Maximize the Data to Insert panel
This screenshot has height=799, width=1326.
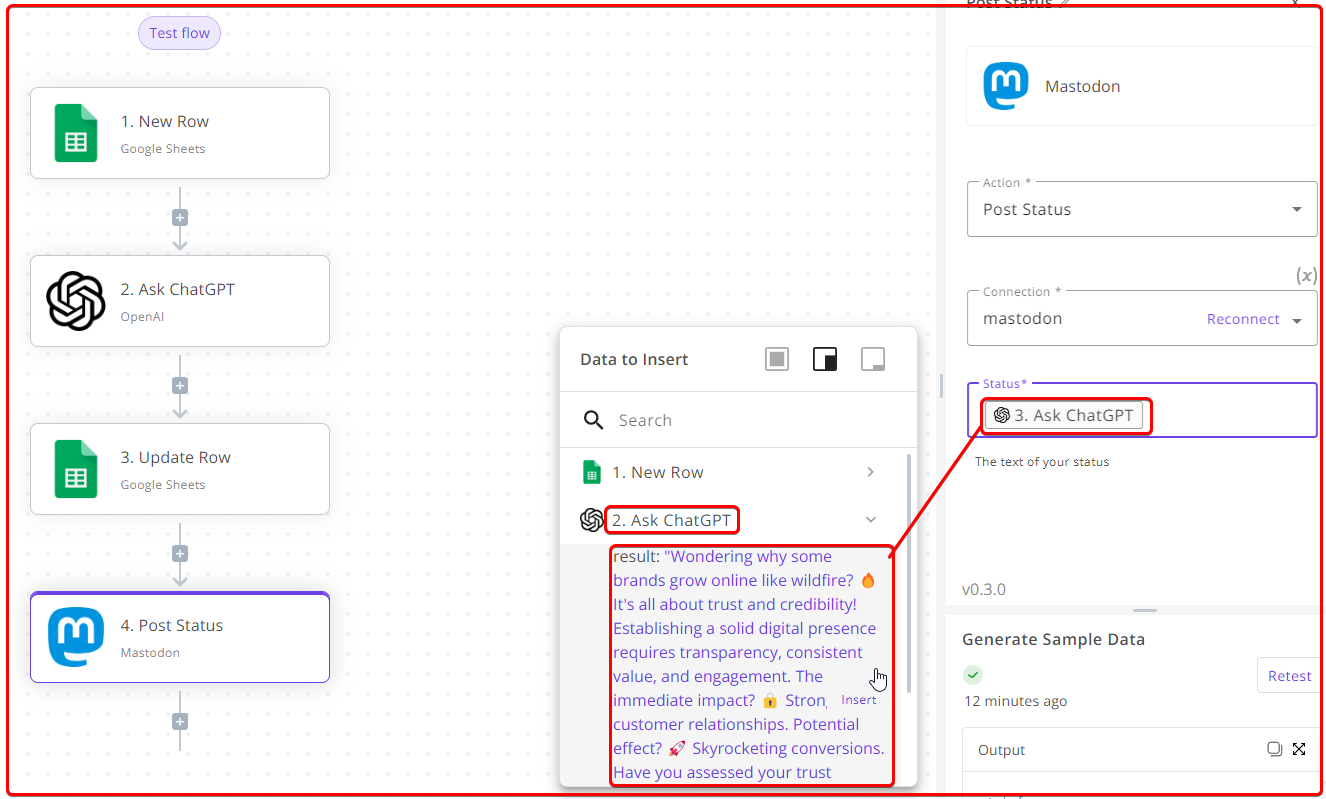[777, 359]
